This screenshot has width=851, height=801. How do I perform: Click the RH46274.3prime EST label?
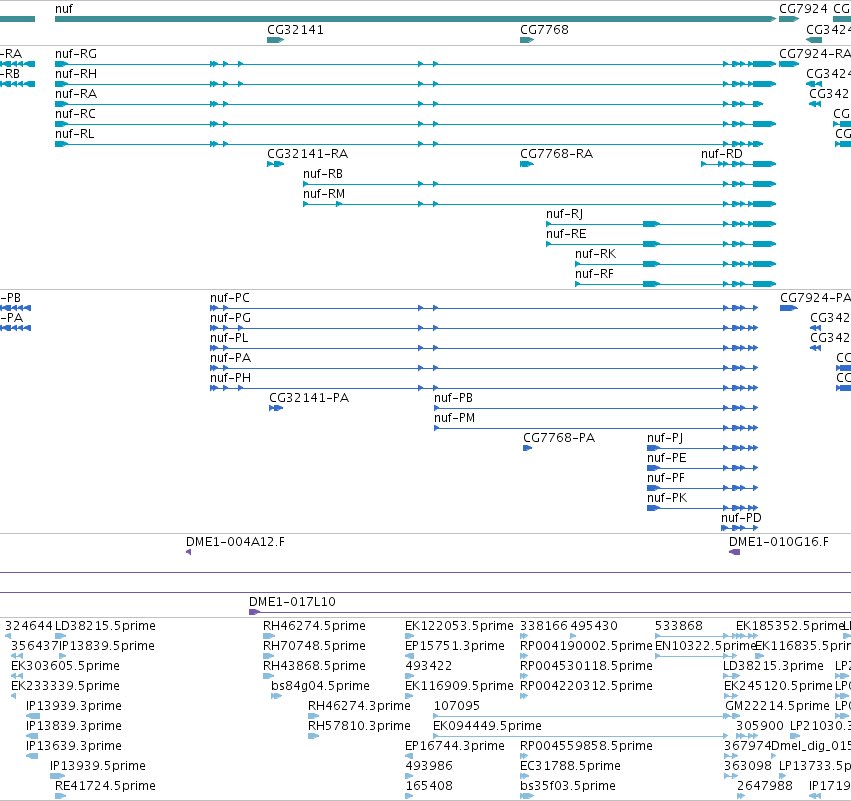click(x=359, y=706)
